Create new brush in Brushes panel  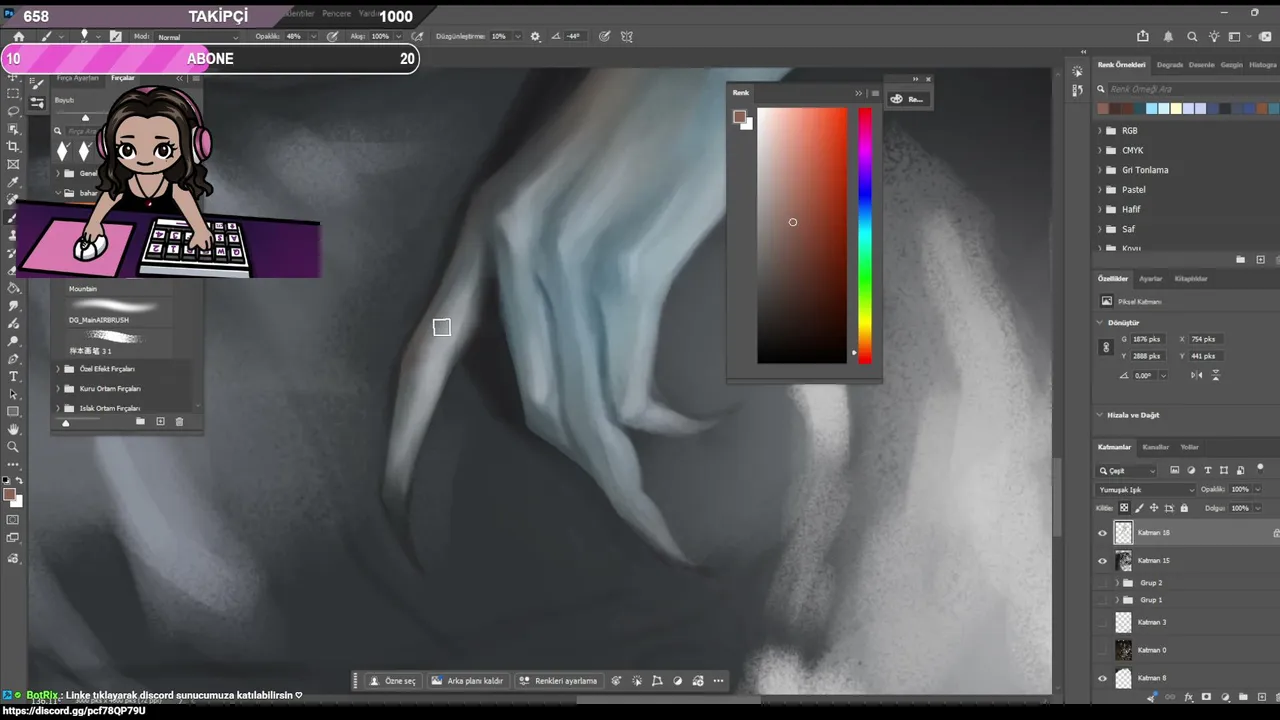(160, 422)
